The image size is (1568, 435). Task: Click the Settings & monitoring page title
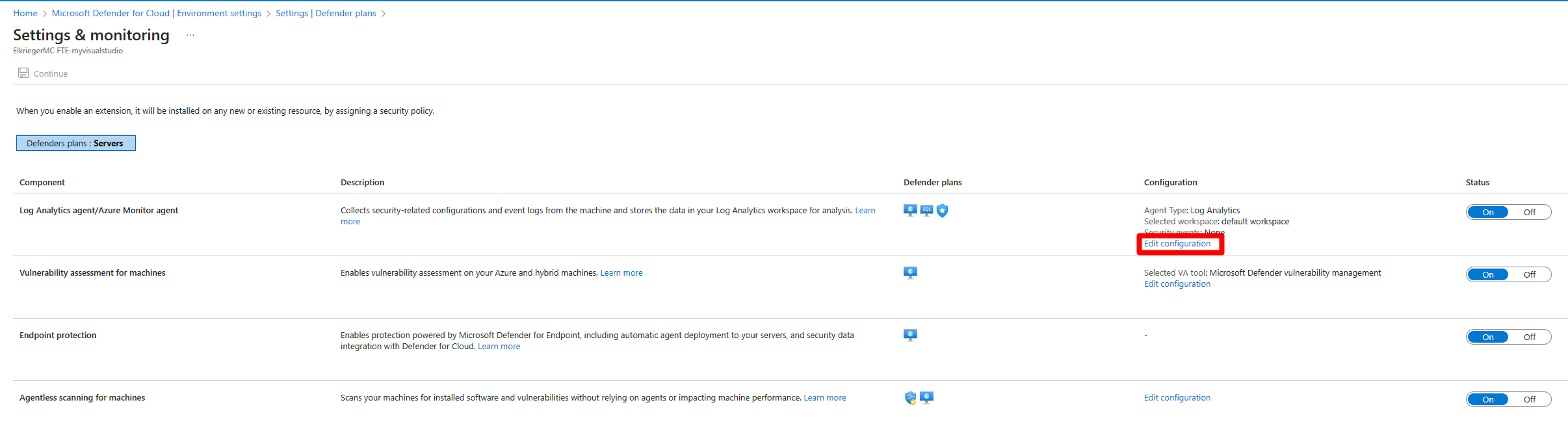91,35
